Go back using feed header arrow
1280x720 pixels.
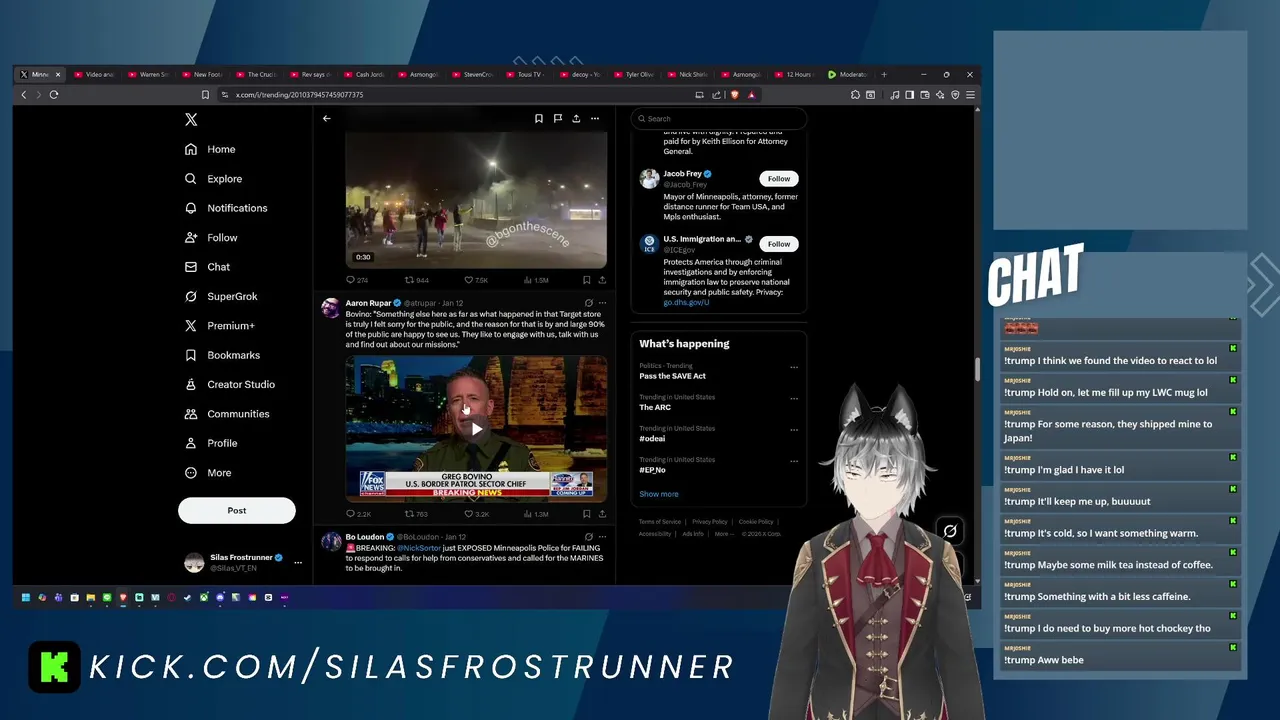tap(326, 118)
